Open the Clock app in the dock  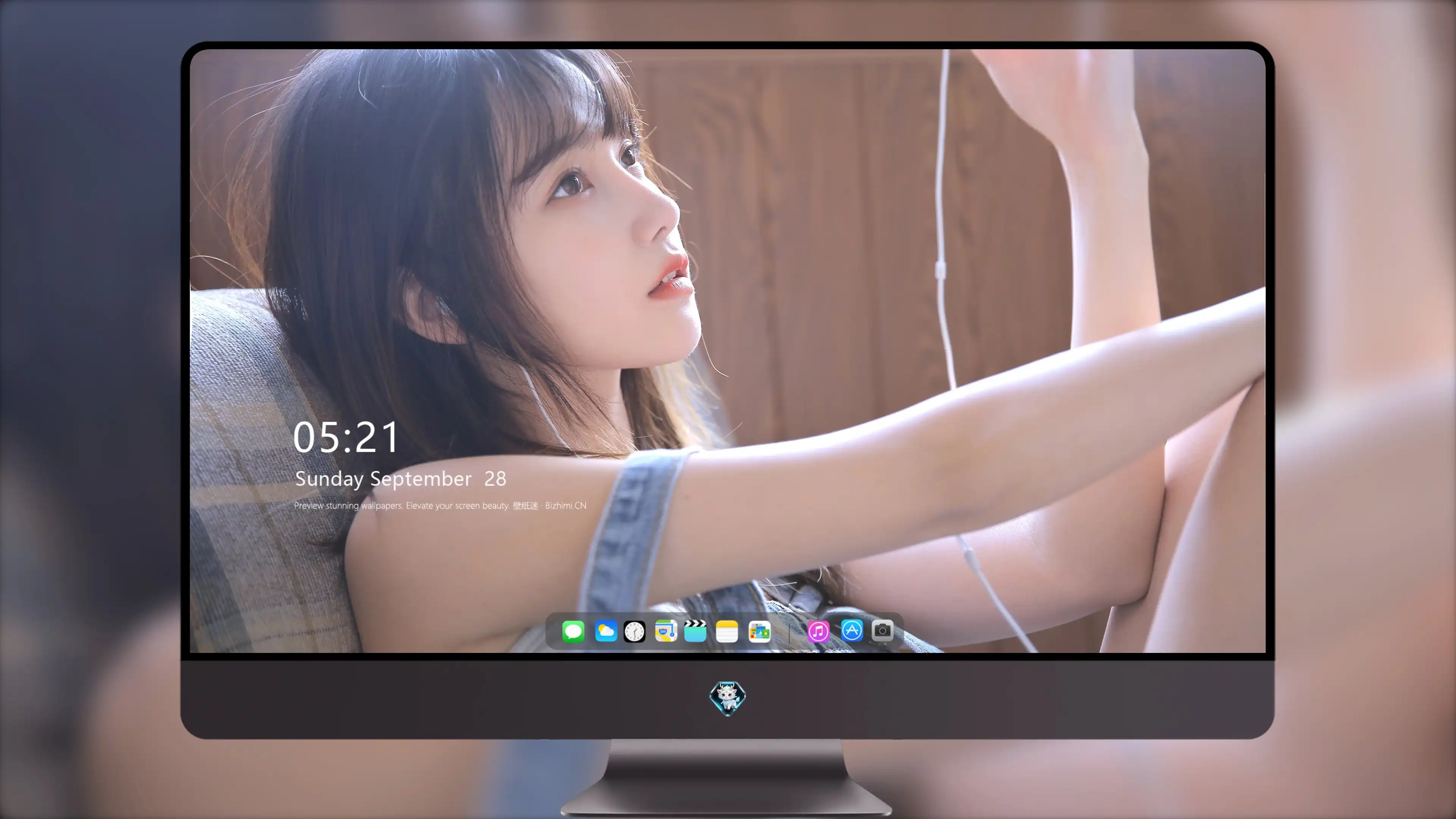click(634, 631)
